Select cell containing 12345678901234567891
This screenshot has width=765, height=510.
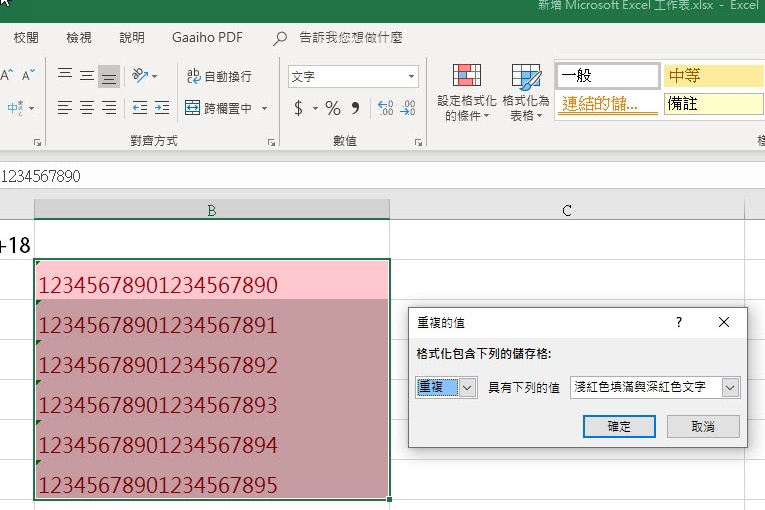pyautogui.click(x=212, y=320)
